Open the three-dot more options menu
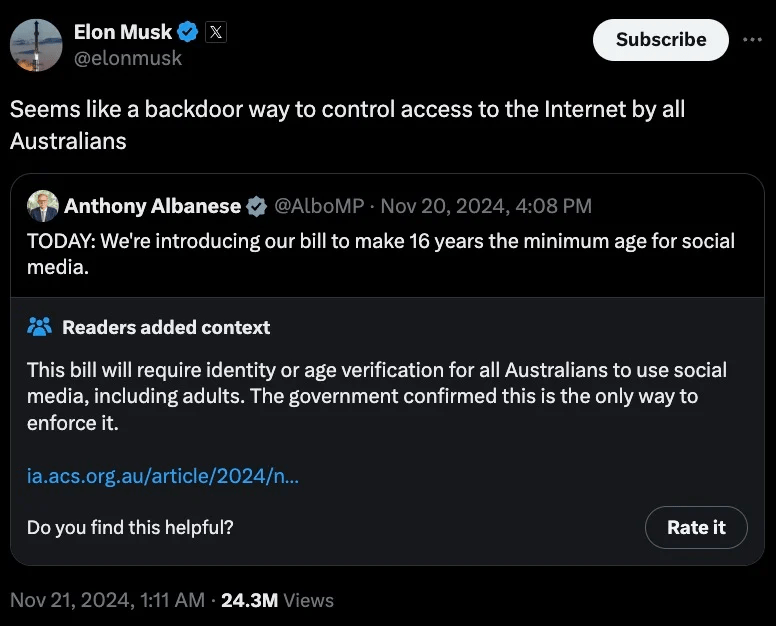The height and width of the screenshot is (626, 776). [x=752, y=39]
